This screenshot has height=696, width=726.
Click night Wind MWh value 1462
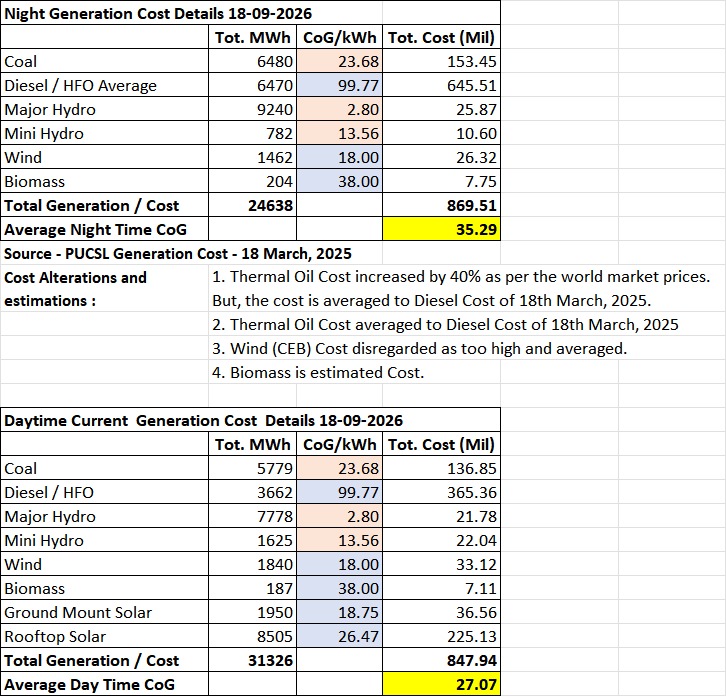click(x=252, y=157)
